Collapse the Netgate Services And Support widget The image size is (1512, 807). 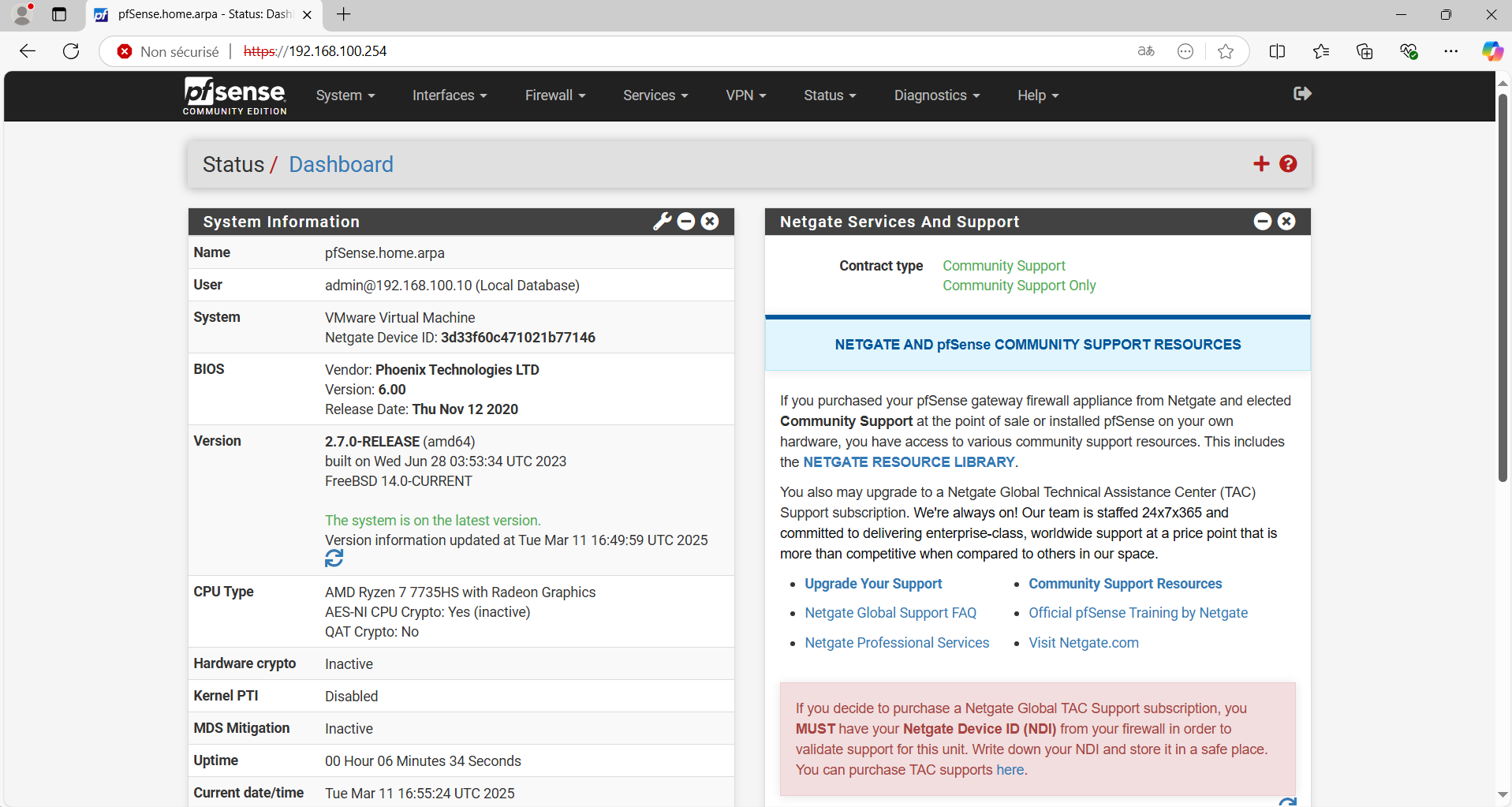tap(1263, 221)
